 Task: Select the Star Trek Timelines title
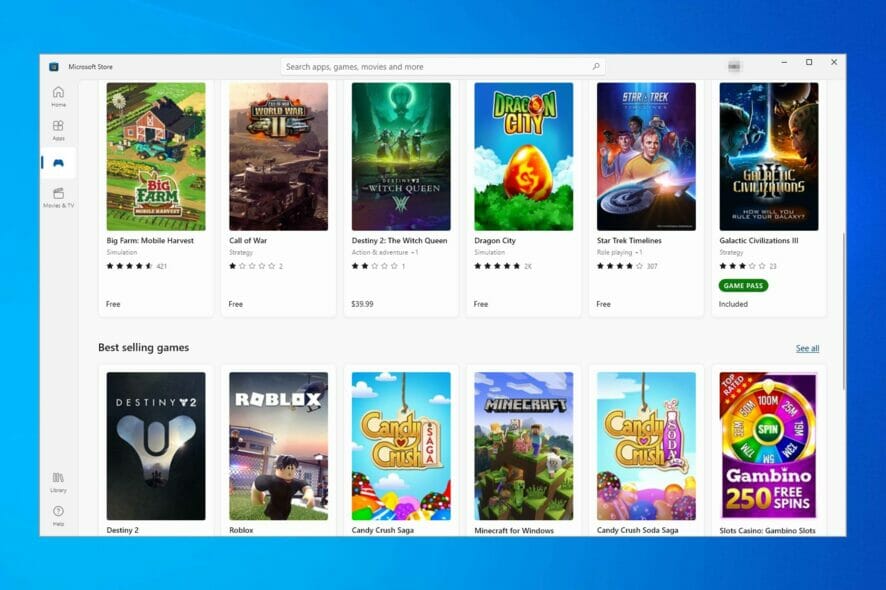pos(629,240)
